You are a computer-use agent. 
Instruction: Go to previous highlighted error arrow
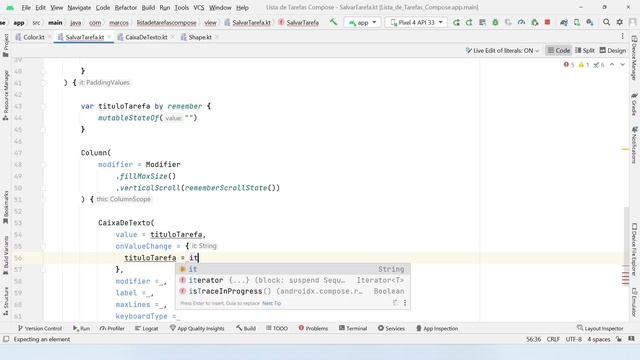click(x=612, y=64)
